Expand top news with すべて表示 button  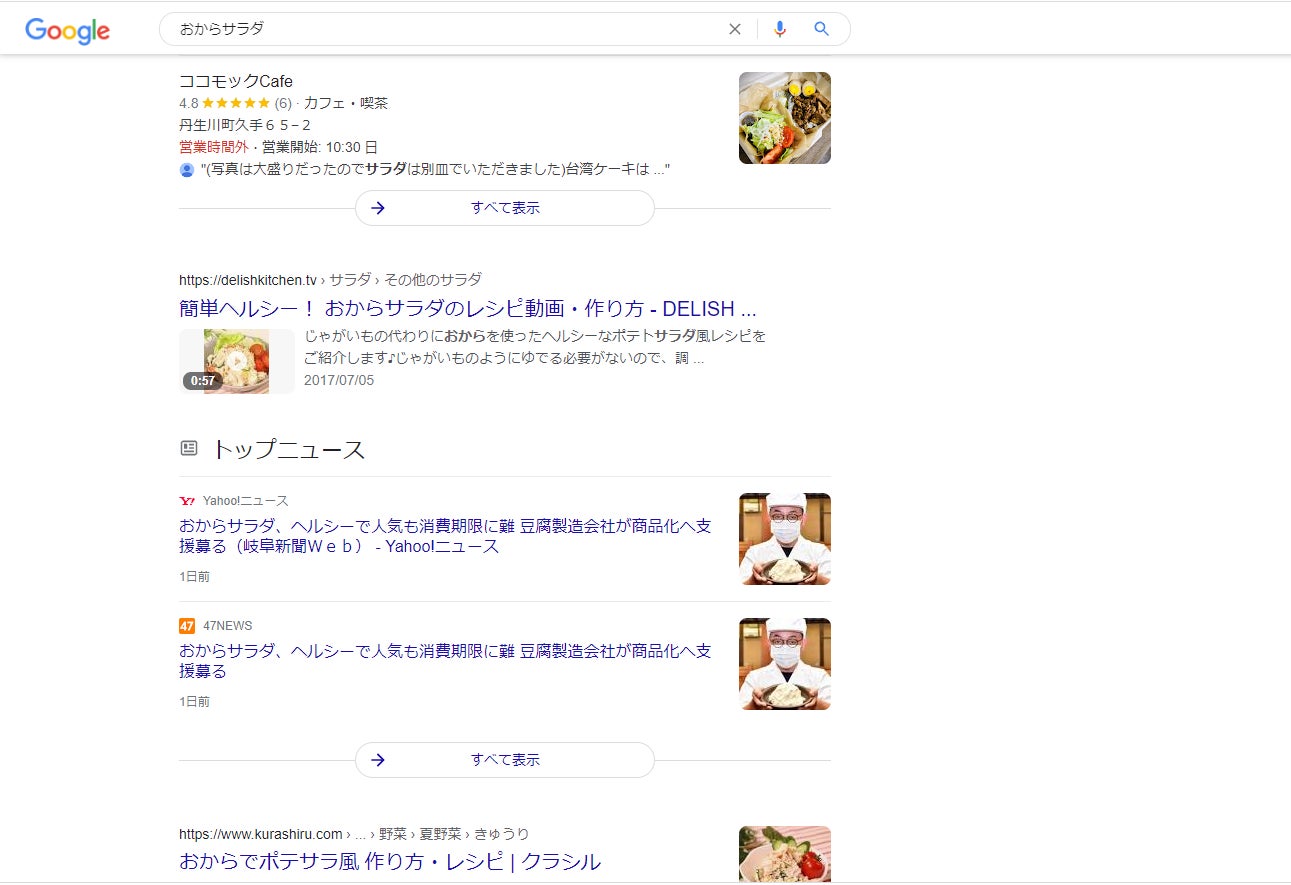505,760
